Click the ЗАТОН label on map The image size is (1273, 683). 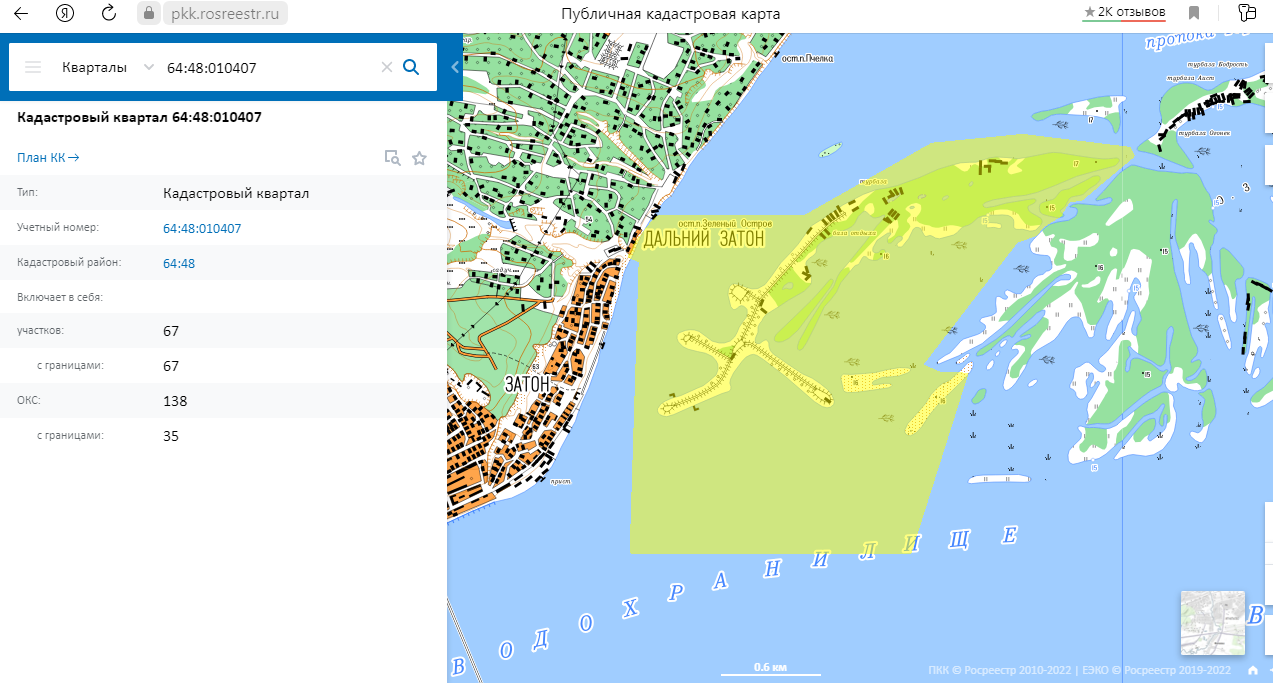click(527, 384)
